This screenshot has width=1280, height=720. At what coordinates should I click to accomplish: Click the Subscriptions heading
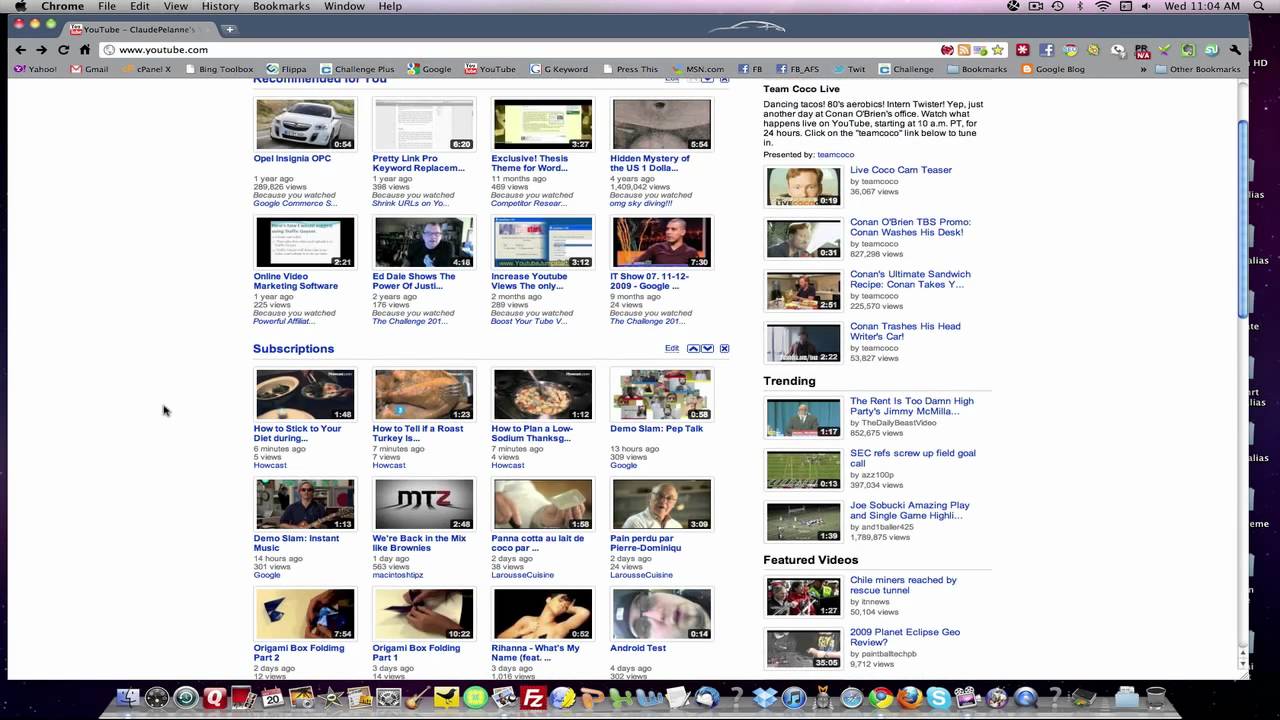293,348
